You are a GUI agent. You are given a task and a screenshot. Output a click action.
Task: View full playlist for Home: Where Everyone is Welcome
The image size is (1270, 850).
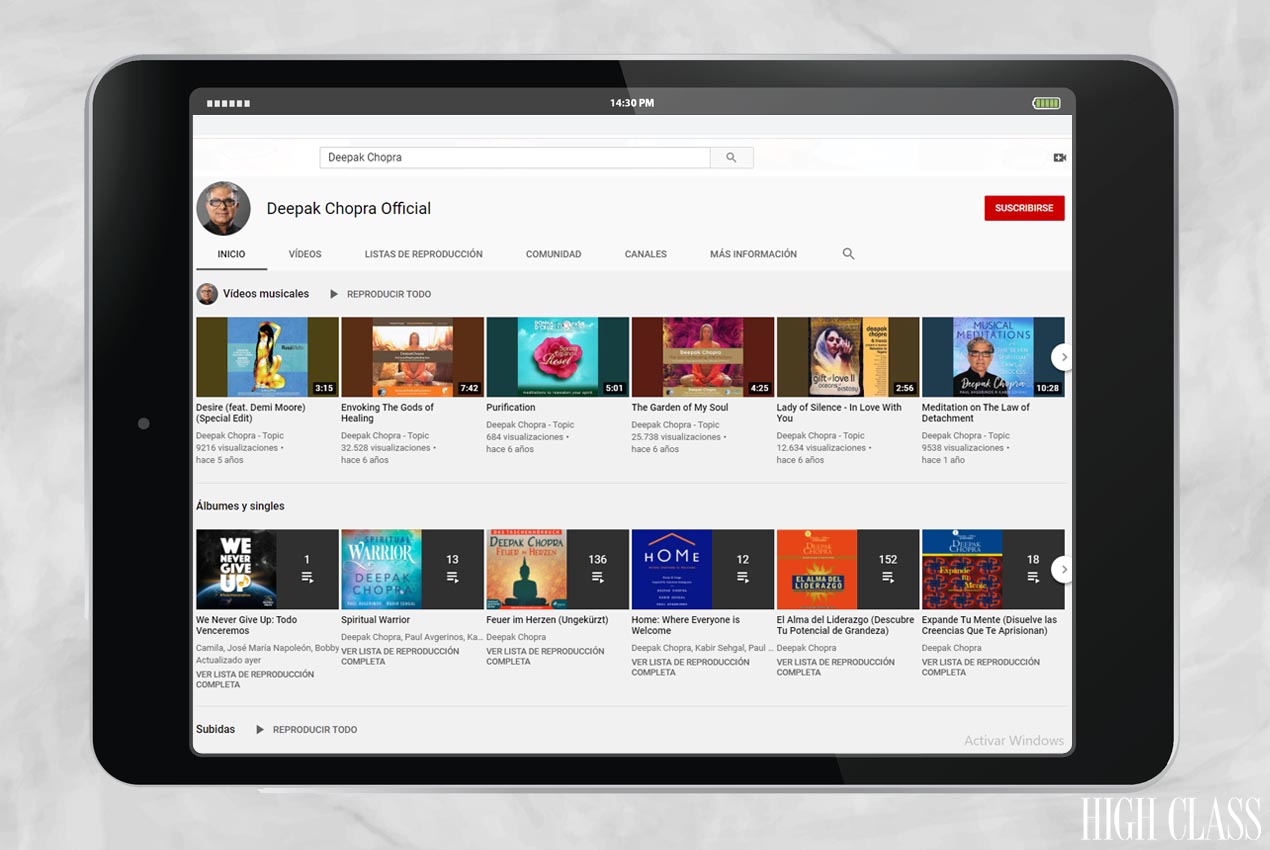click(690, 667)
